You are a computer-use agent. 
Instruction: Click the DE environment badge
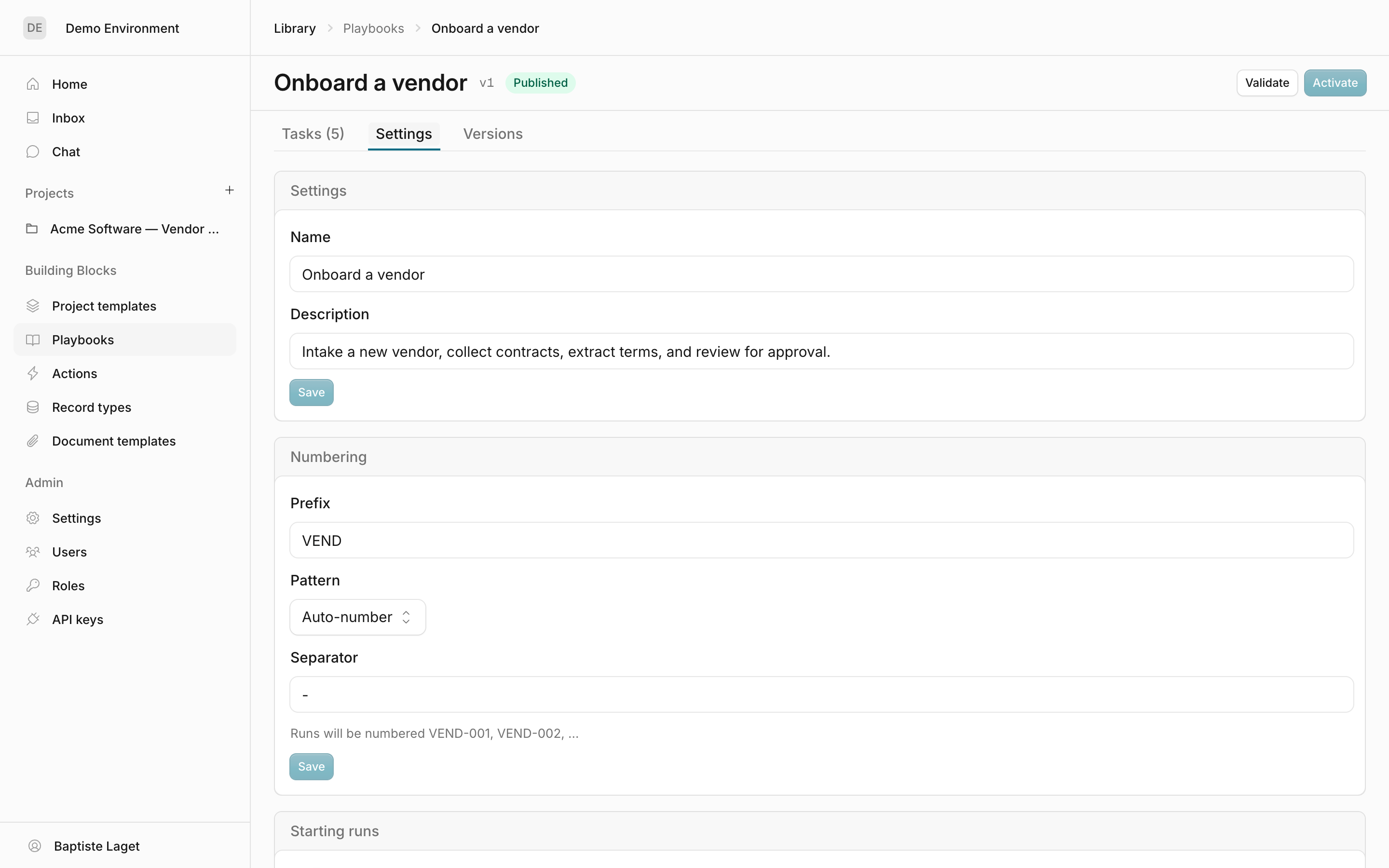coord(34,27)
